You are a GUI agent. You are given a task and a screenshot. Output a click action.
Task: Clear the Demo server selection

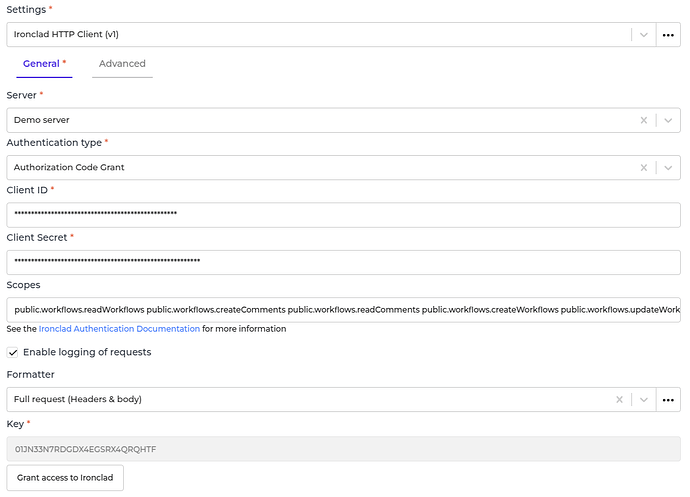point(645,120)
